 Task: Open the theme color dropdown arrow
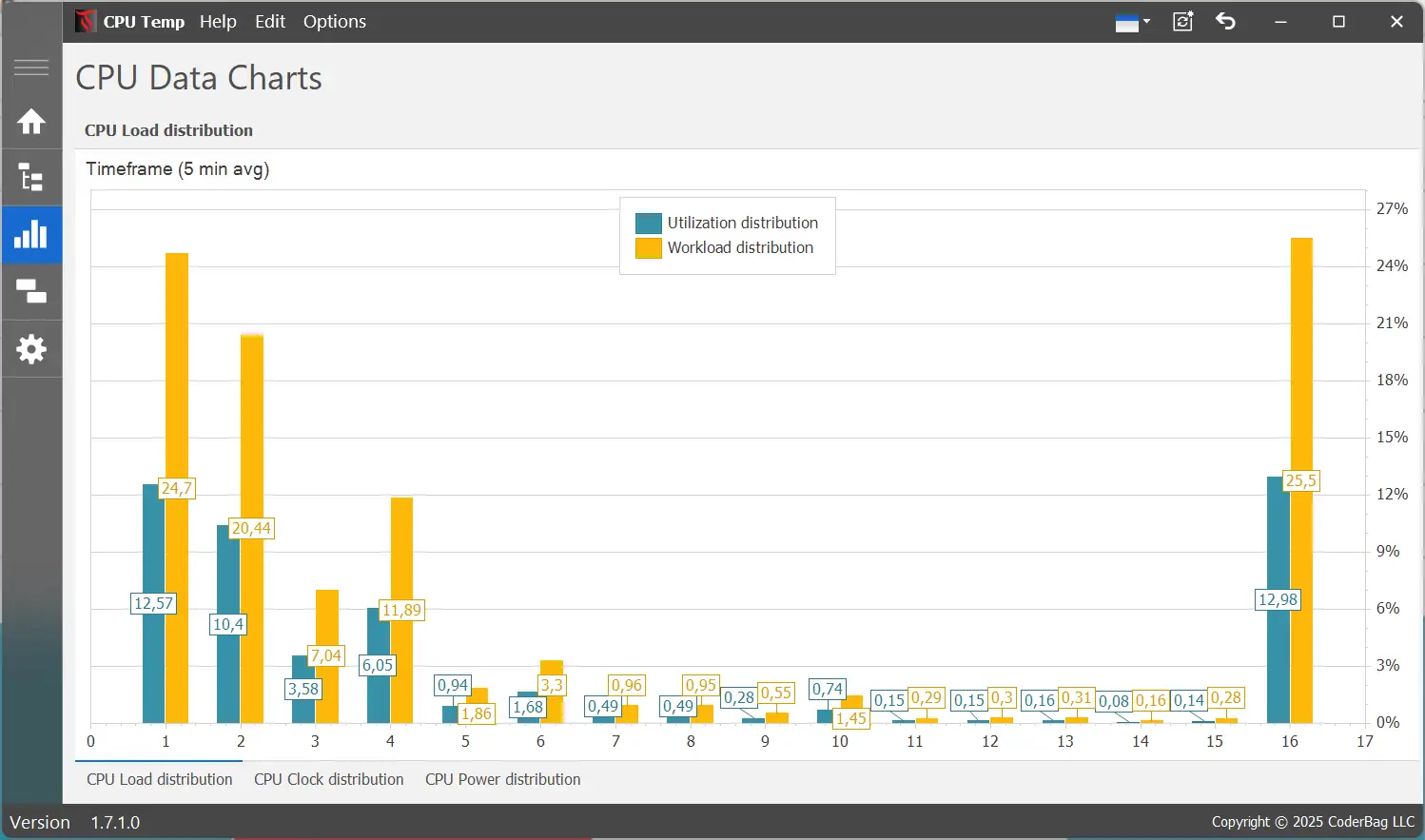(x=1147, y=21)
